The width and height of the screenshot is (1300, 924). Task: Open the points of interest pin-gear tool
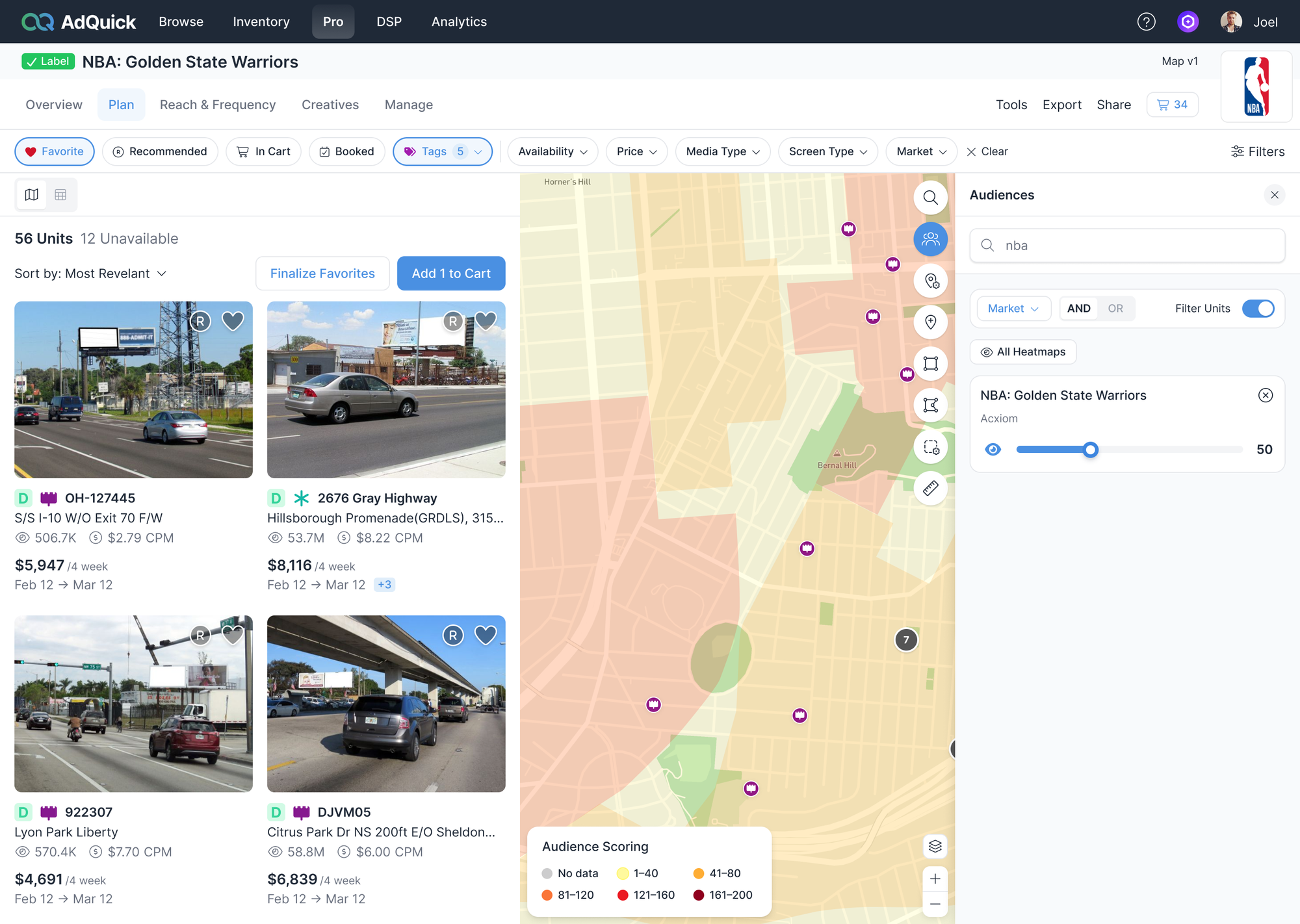930,281
